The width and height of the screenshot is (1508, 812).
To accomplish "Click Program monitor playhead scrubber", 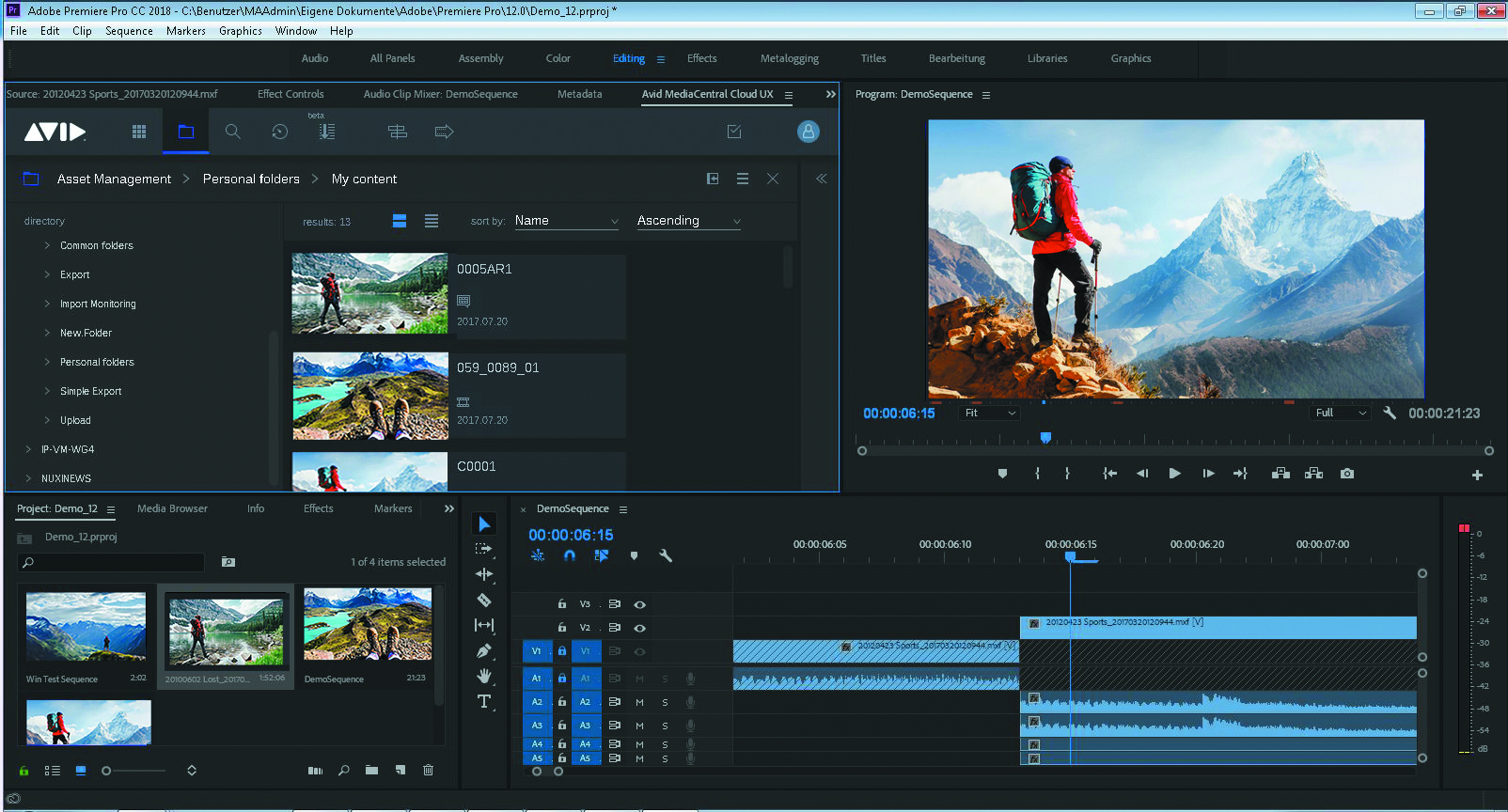I will pos(1045,438).
